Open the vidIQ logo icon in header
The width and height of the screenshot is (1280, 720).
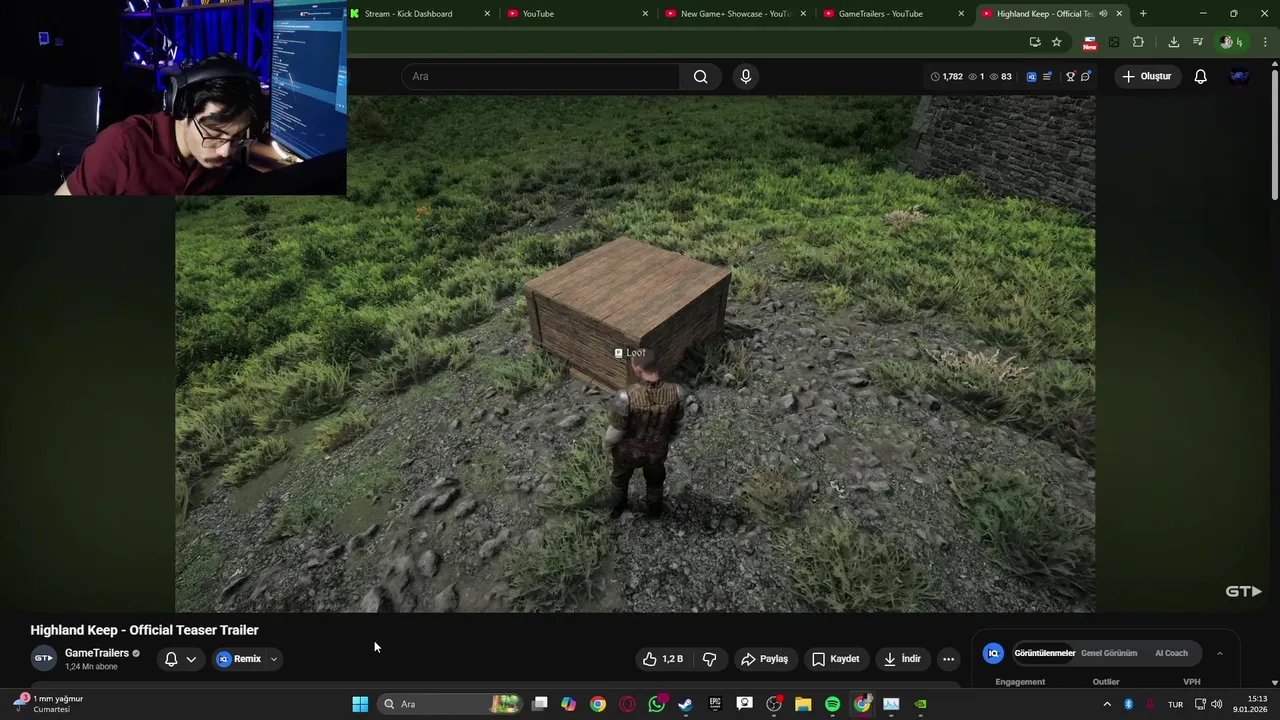pyautogui.click(x=1031, y=76)
